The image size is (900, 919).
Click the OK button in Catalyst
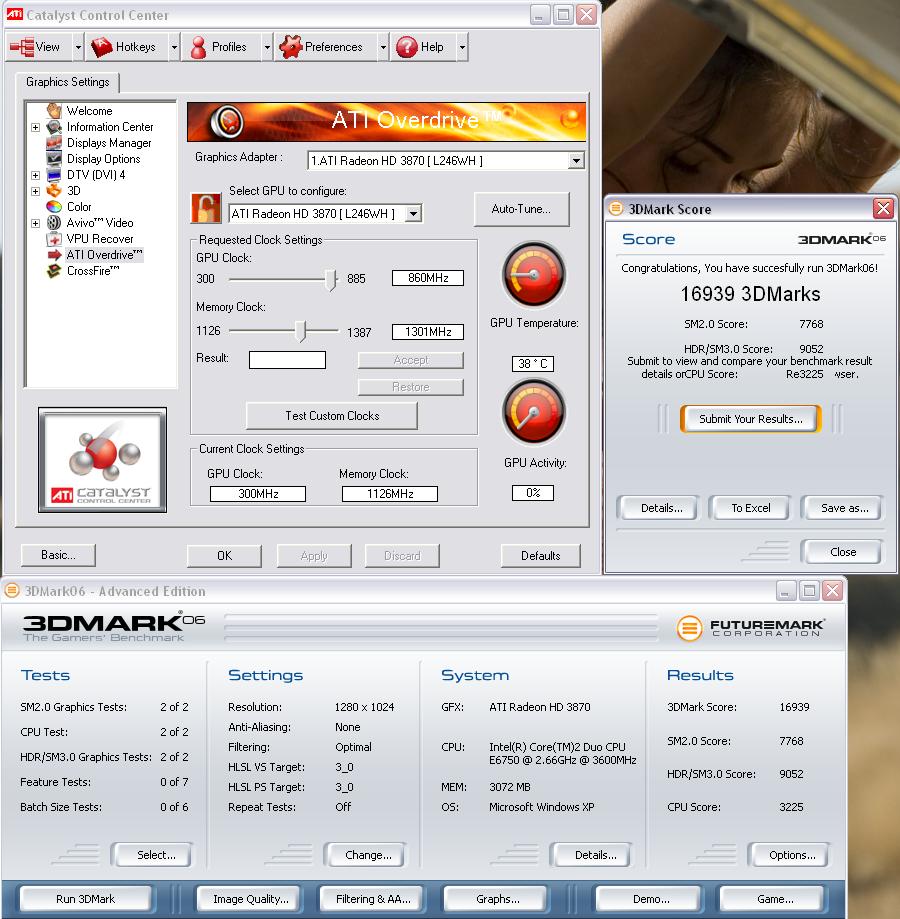[224, 556]
